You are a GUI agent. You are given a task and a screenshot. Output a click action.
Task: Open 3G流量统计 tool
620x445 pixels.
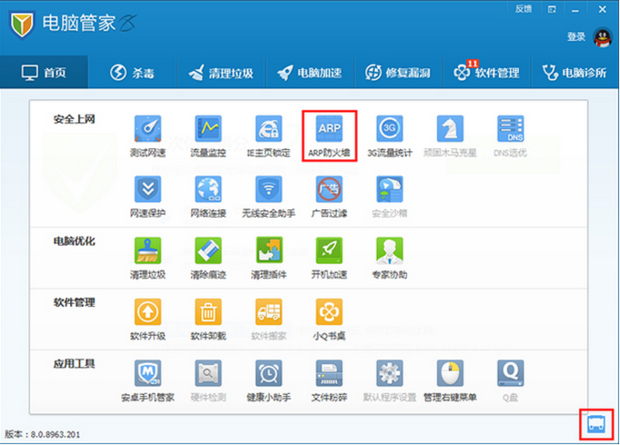(x=389, y=134)
